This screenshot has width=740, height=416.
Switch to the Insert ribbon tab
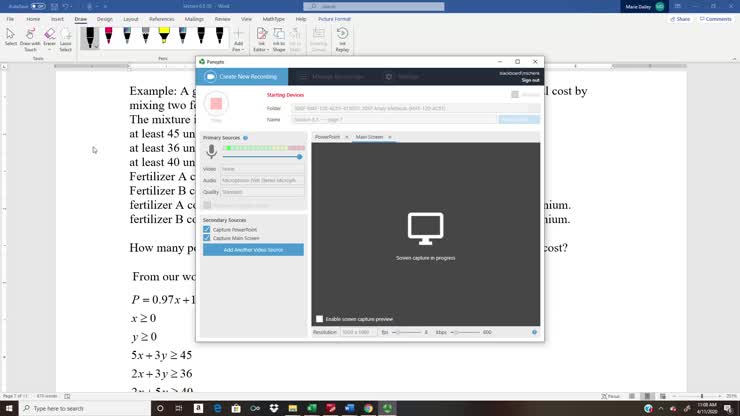[57, 19]
